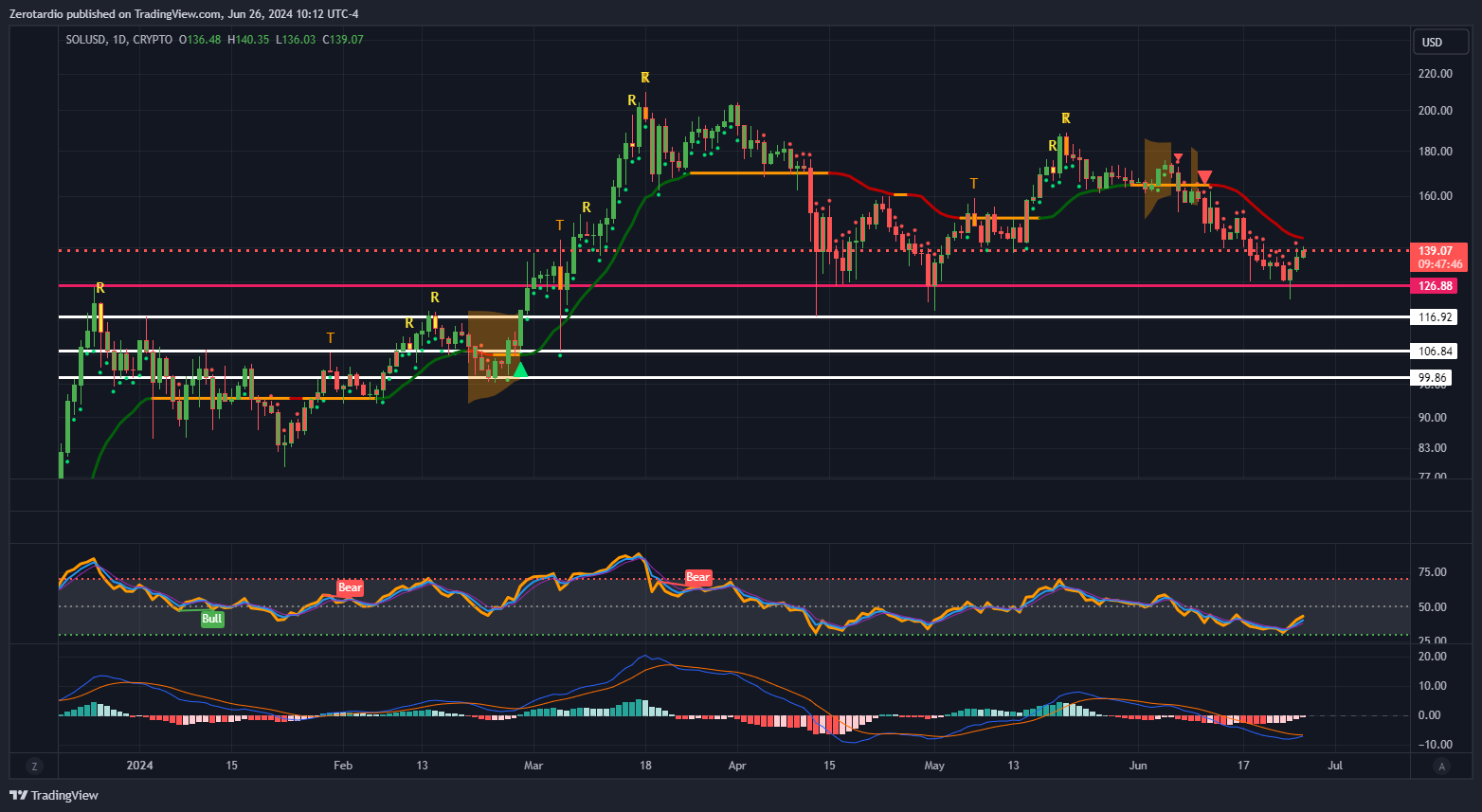Click the Bear label near February on RSI
Viewport: 1482px width, 812px height.
(x=351, y=587)
